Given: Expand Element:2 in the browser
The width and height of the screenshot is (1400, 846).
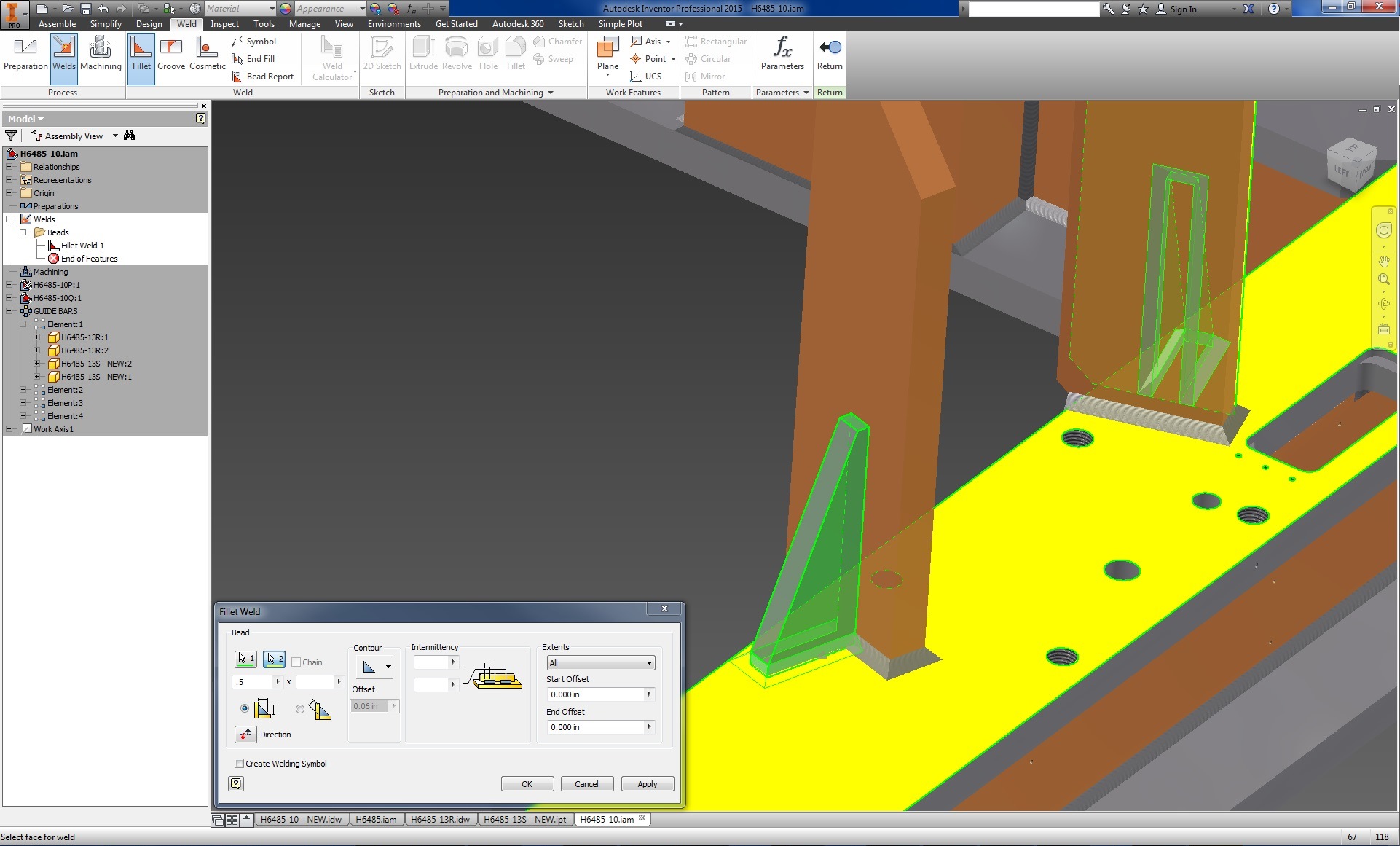Looking at the screenshot, I should pos(23,390).
